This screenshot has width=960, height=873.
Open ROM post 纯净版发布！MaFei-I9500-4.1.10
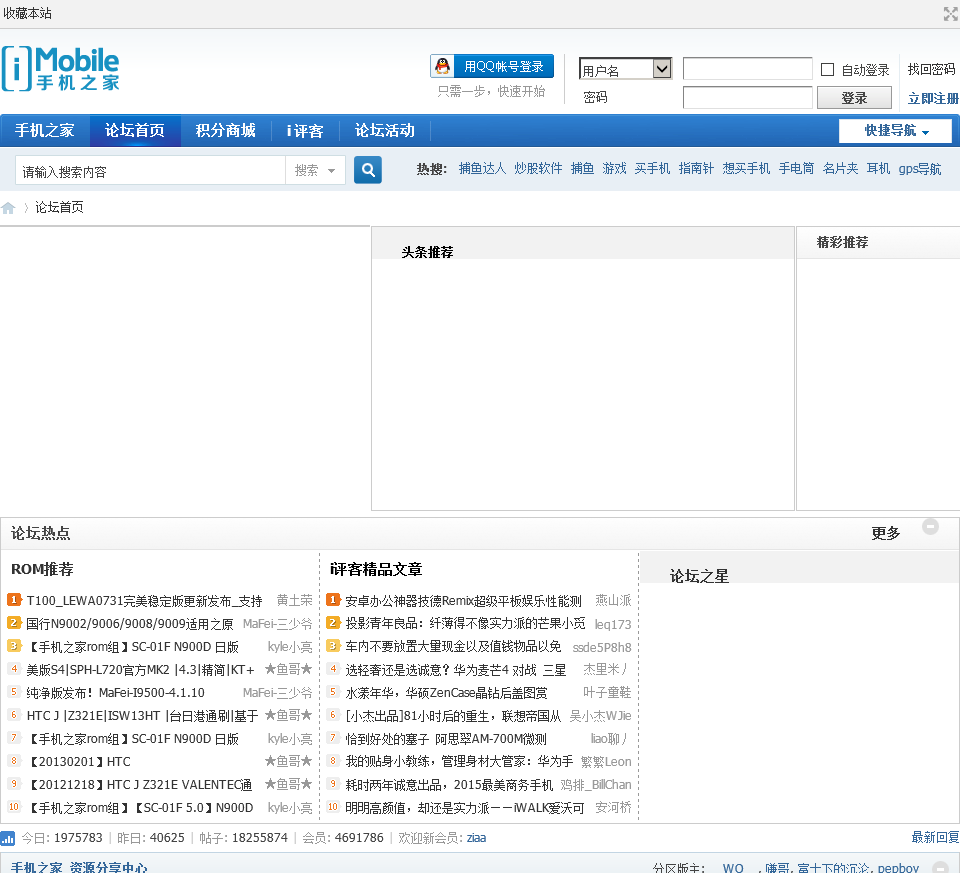click(x=116, y=692)
